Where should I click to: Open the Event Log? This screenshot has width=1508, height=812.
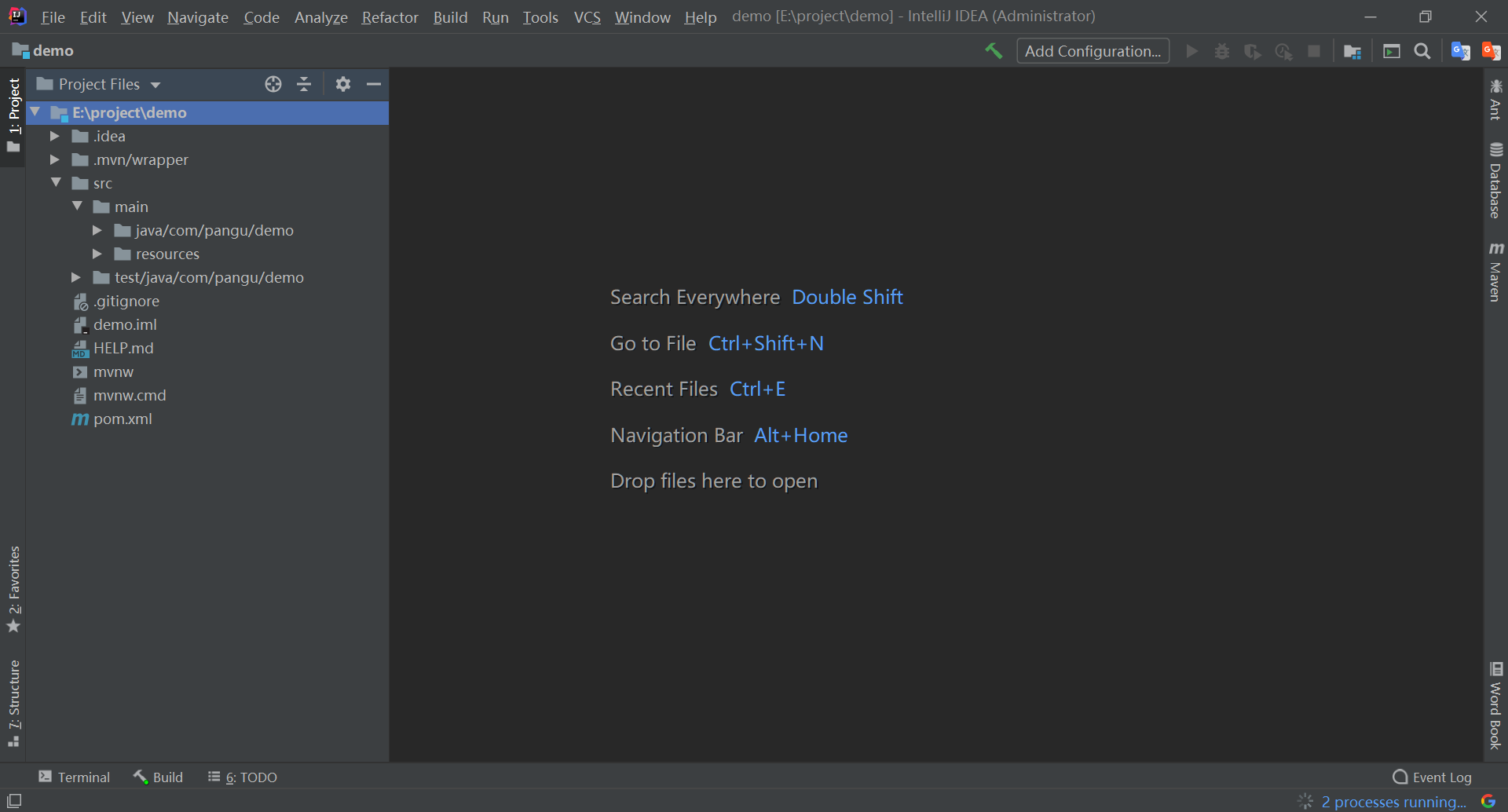point(1432,777)
